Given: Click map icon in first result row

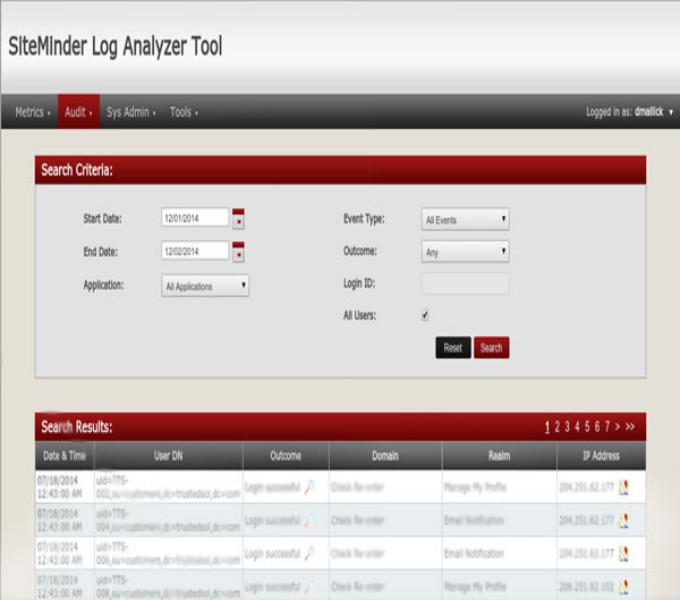Looking at the screenshot, I should pyautogui.click(x=623, y=487).
